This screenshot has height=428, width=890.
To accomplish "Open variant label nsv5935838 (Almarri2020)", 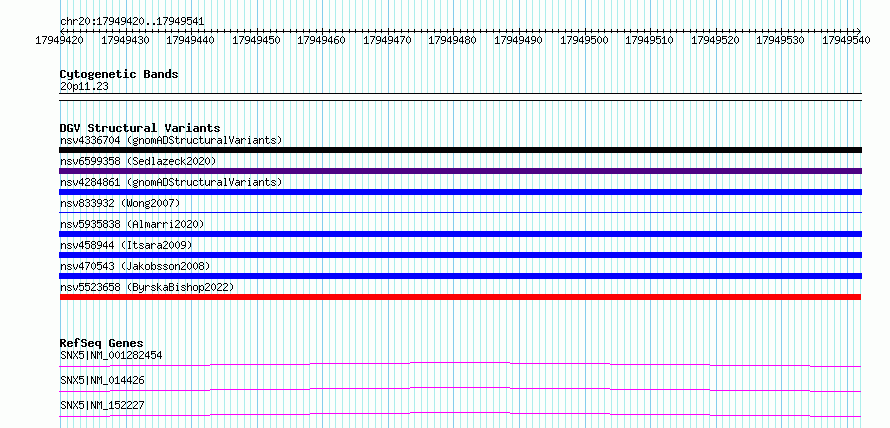I will tap(132, 224).
